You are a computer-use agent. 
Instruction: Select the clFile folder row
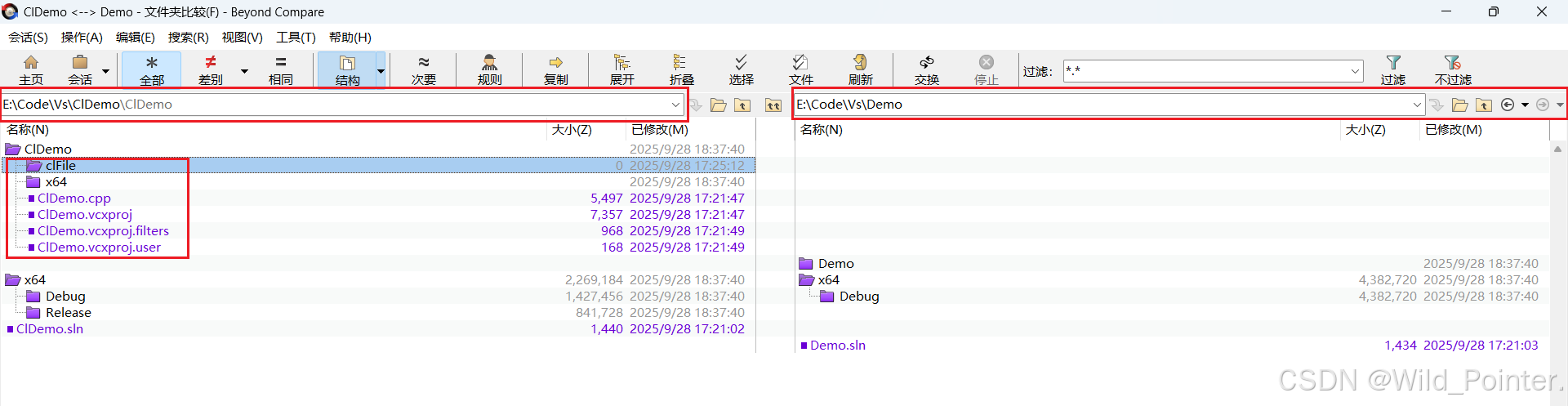coord(378,165)
